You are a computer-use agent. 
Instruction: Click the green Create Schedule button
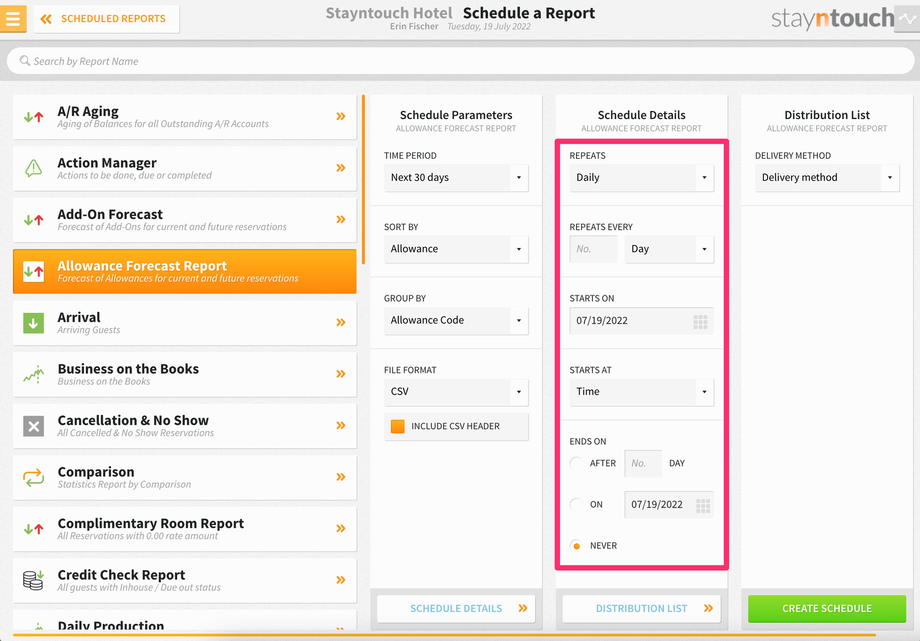pyautogui.click(x=827, y=609)
